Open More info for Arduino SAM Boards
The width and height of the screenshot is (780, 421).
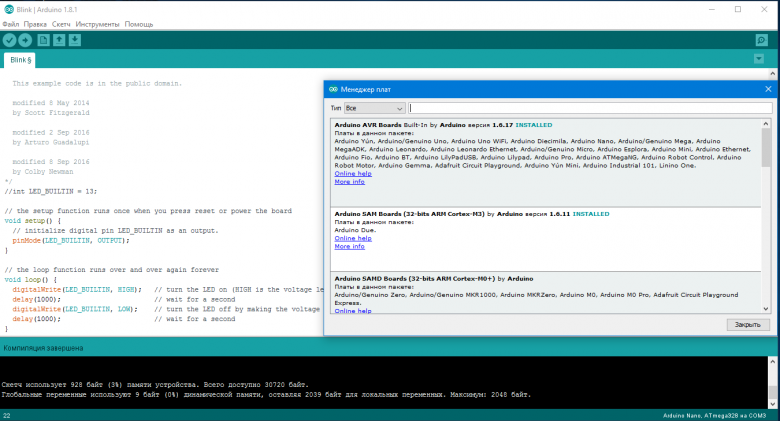click(x=350, y=246)
